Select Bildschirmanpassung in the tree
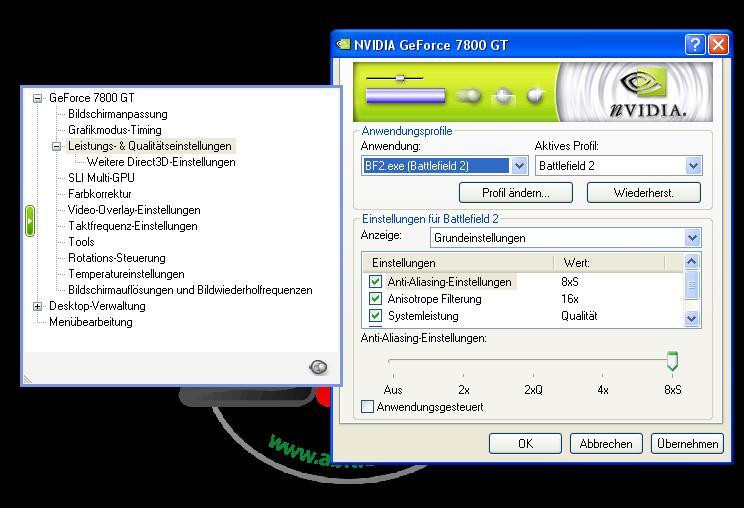The width and height of the screenshot is (744, 508). point(118,114)
